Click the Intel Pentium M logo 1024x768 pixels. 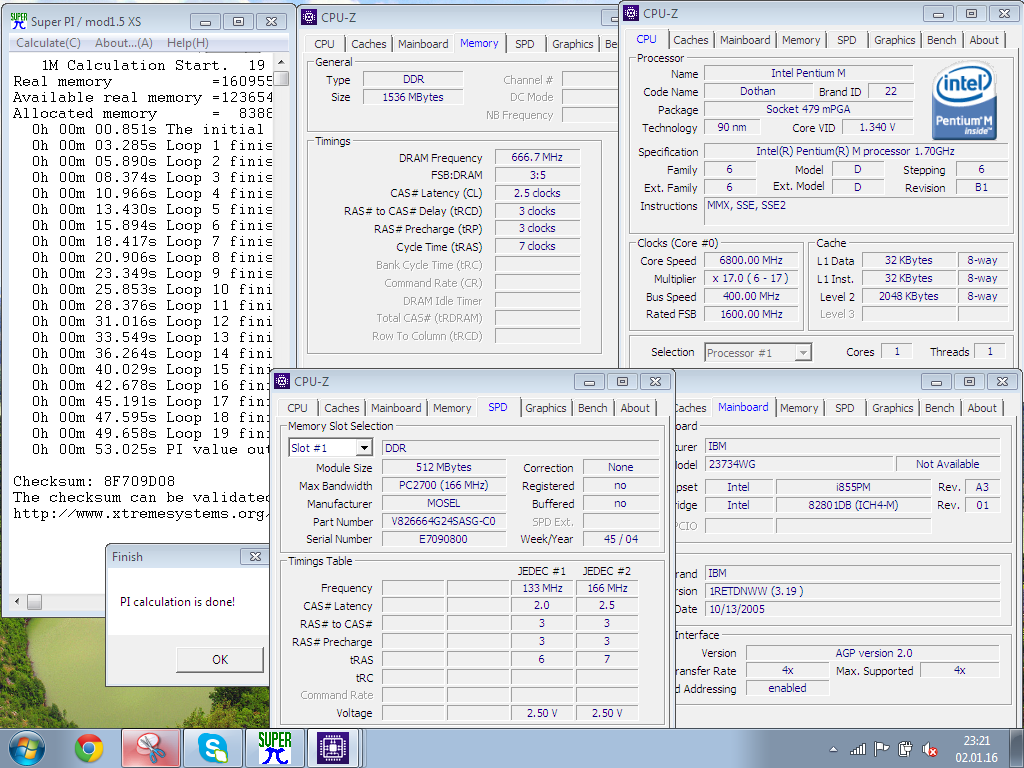point(964,101)
